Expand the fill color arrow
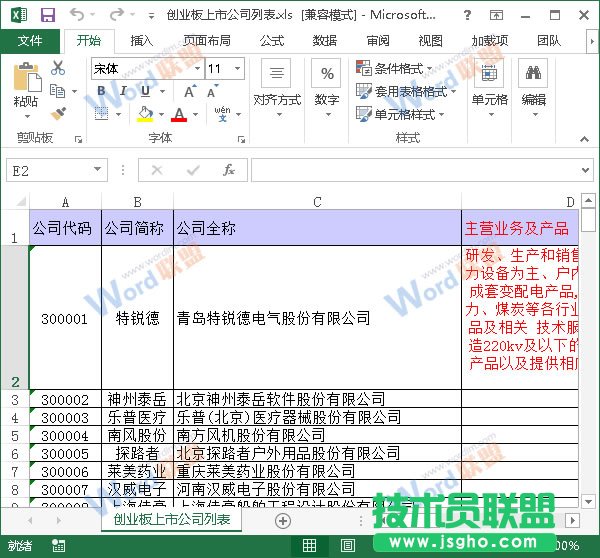The image size is (600, 558). [x=161, y=114]
